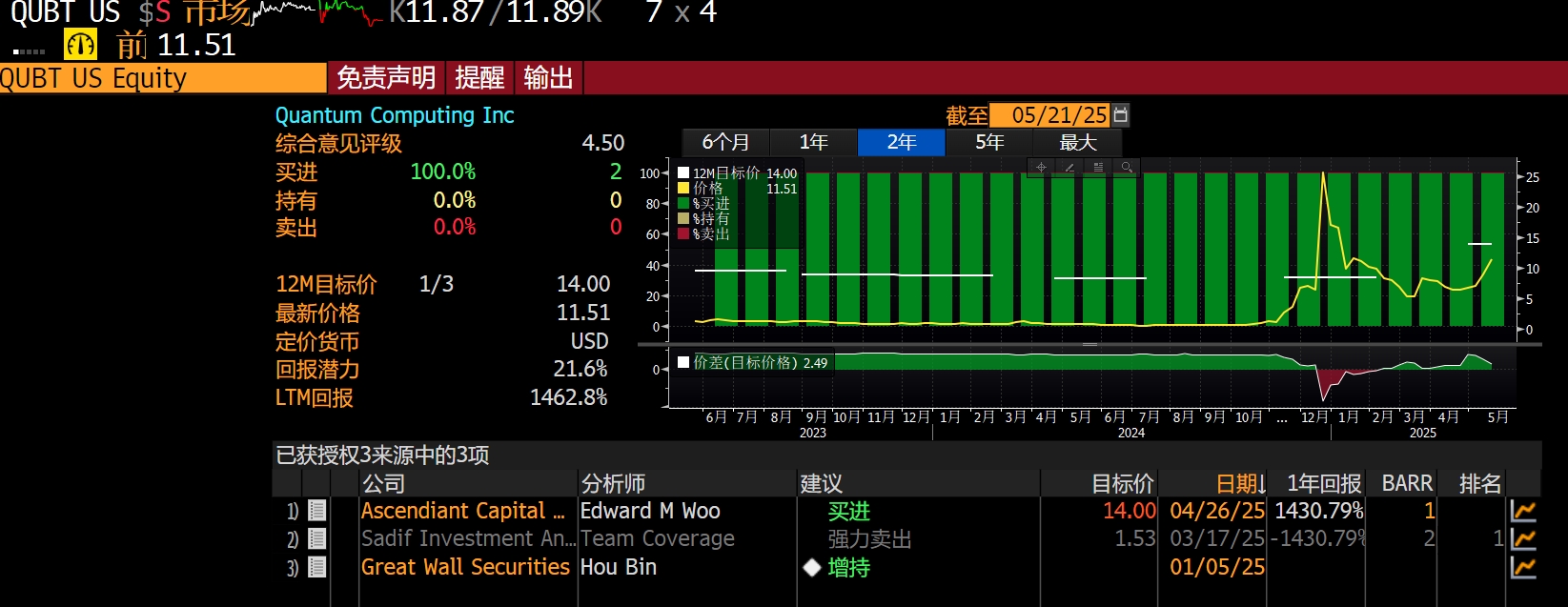Screen dimensions: 1568x607
Task: Click the 买进 100.0% rating row
Action: pos(449,172)
